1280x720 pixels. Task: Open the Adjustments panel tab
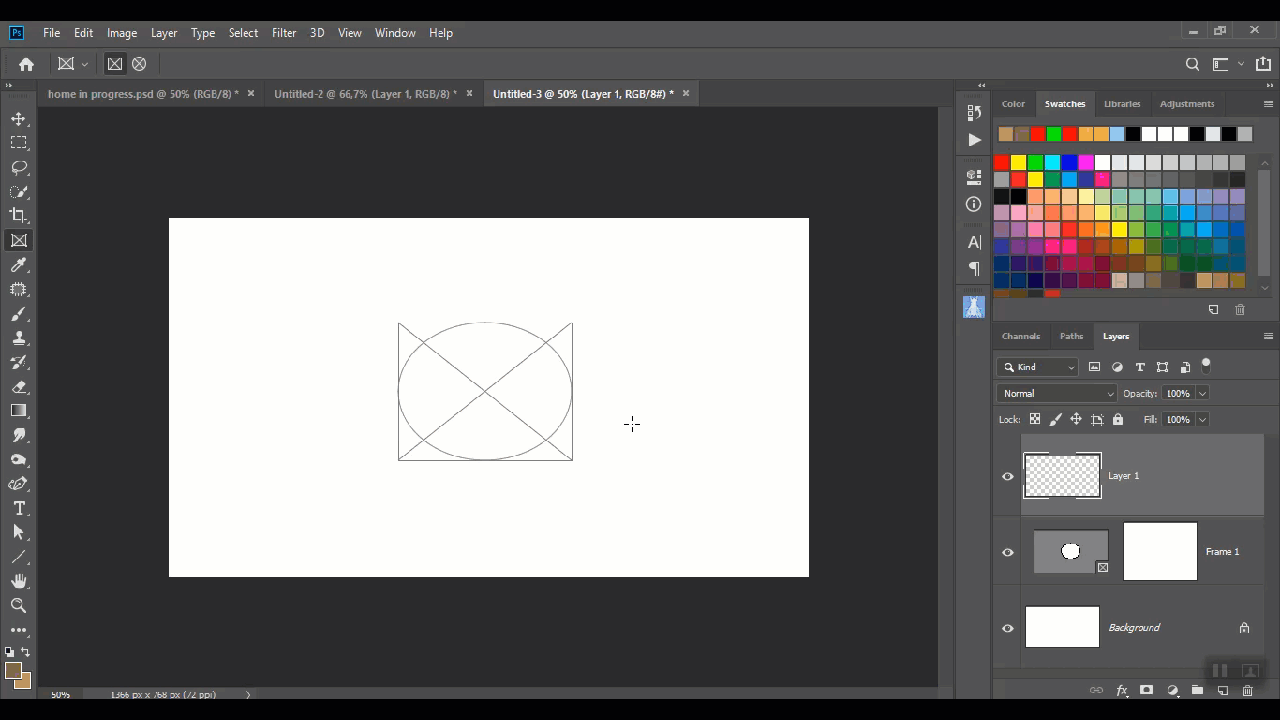click(1187, 104)
